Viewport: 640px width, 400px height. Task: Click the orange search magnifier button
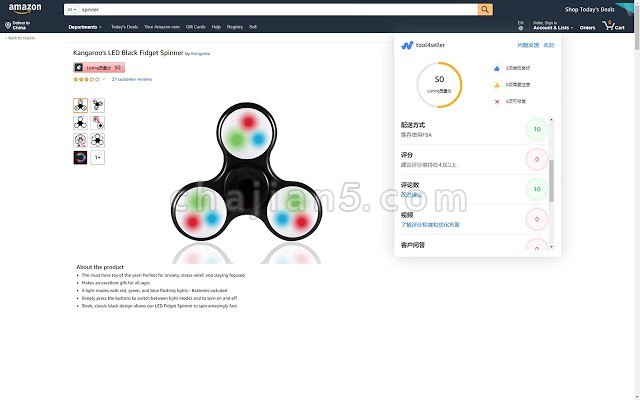485,9
